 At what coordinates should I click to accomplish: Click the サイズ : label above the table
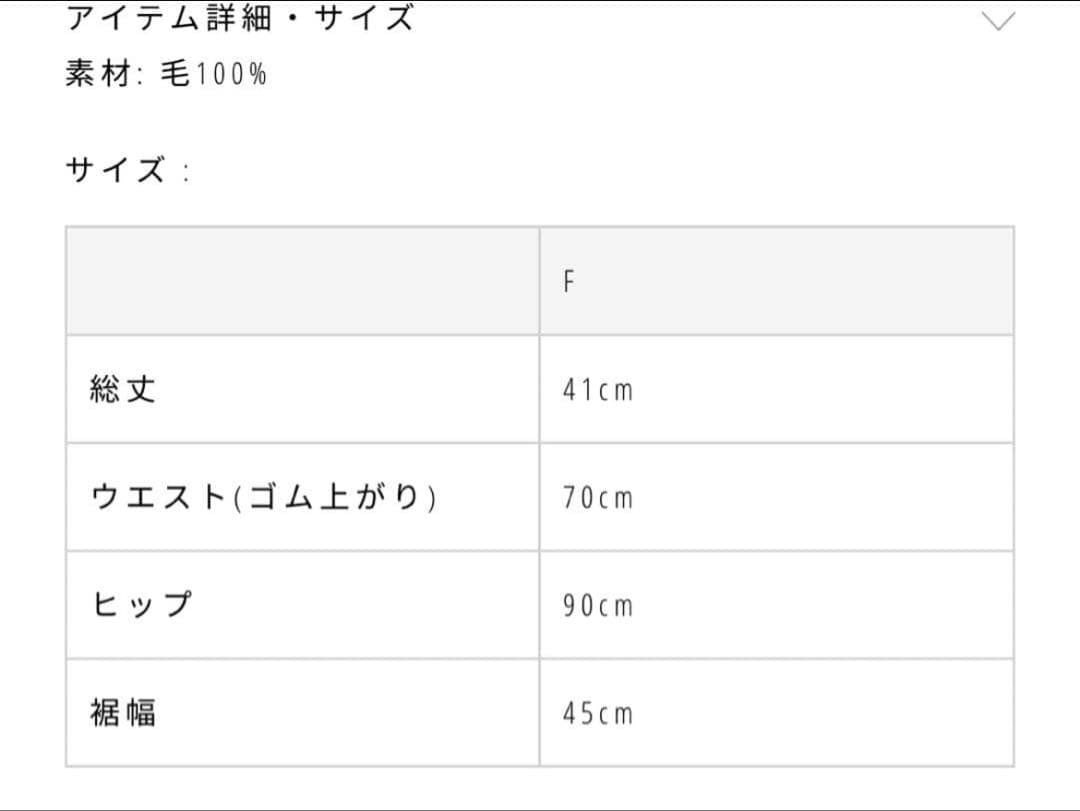127,170
